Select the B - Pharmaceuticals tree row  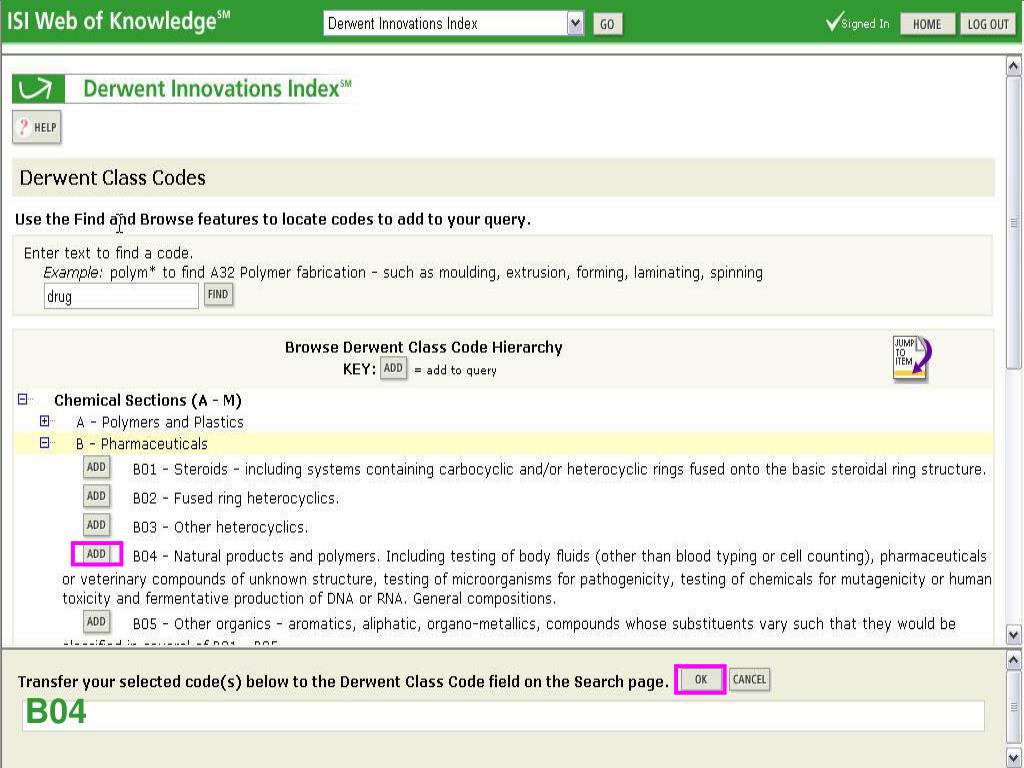[x=503, y=443]
